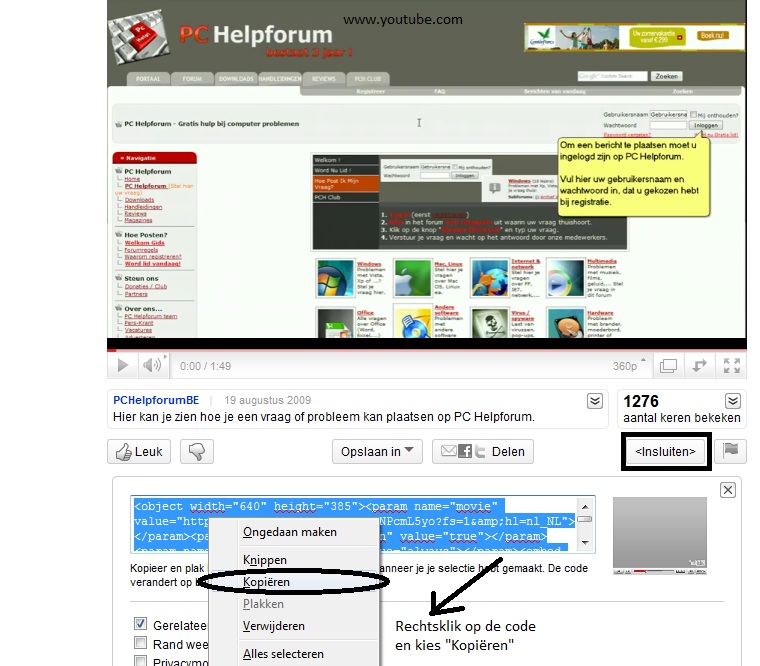Click the video timestamp 0:00 / 1:49
This screenshot has height=666, width=760.
click(206, 366)
